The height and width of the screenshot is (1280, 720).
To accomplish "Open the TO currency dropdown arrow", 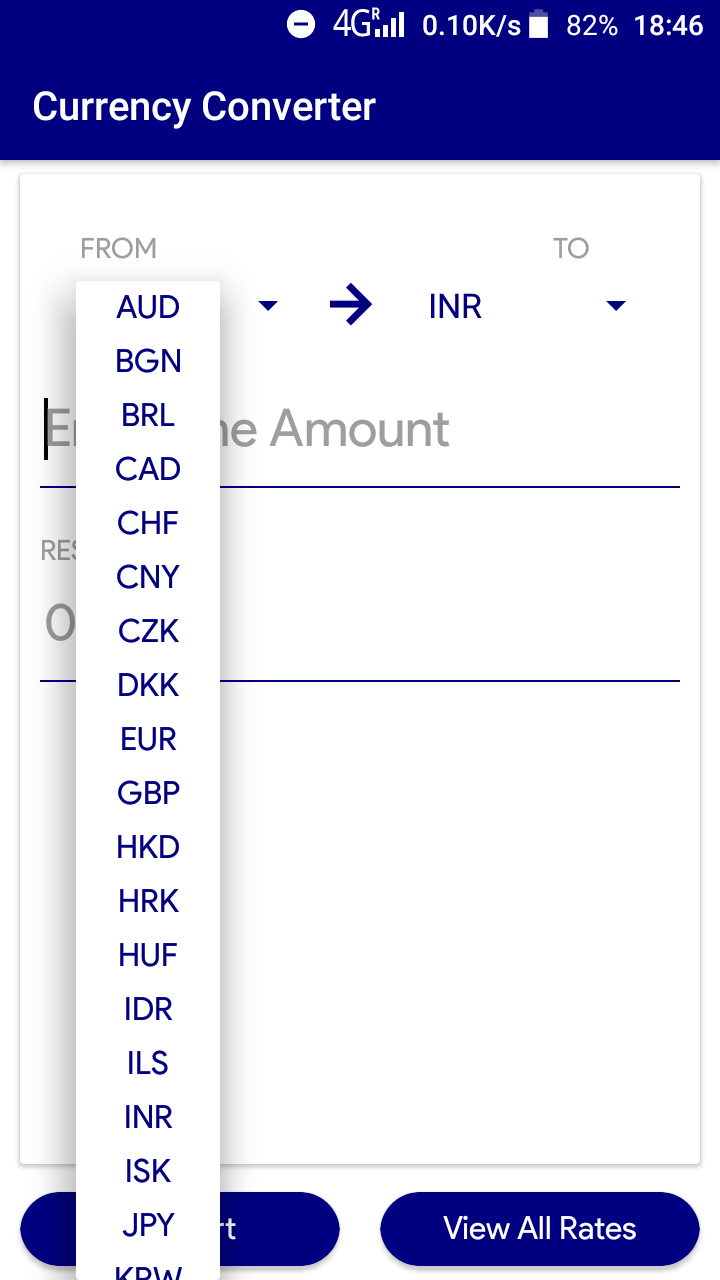I will click(616, 306).
